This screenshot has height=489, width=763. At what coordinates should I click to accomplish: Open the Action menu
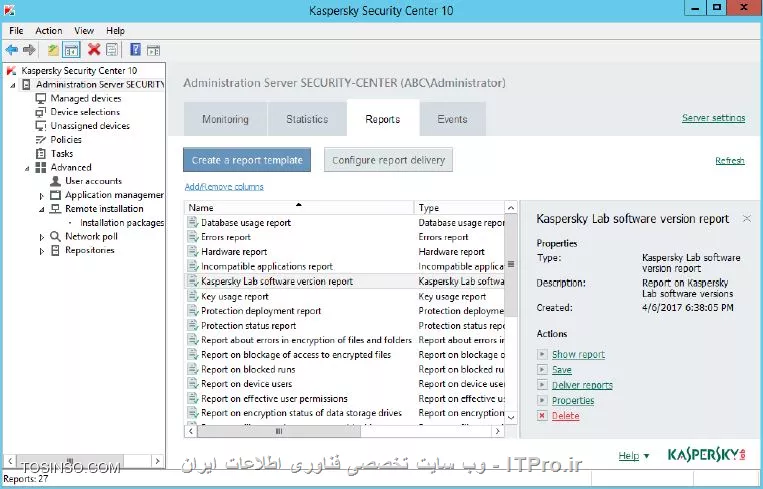[x=49, y=30]
